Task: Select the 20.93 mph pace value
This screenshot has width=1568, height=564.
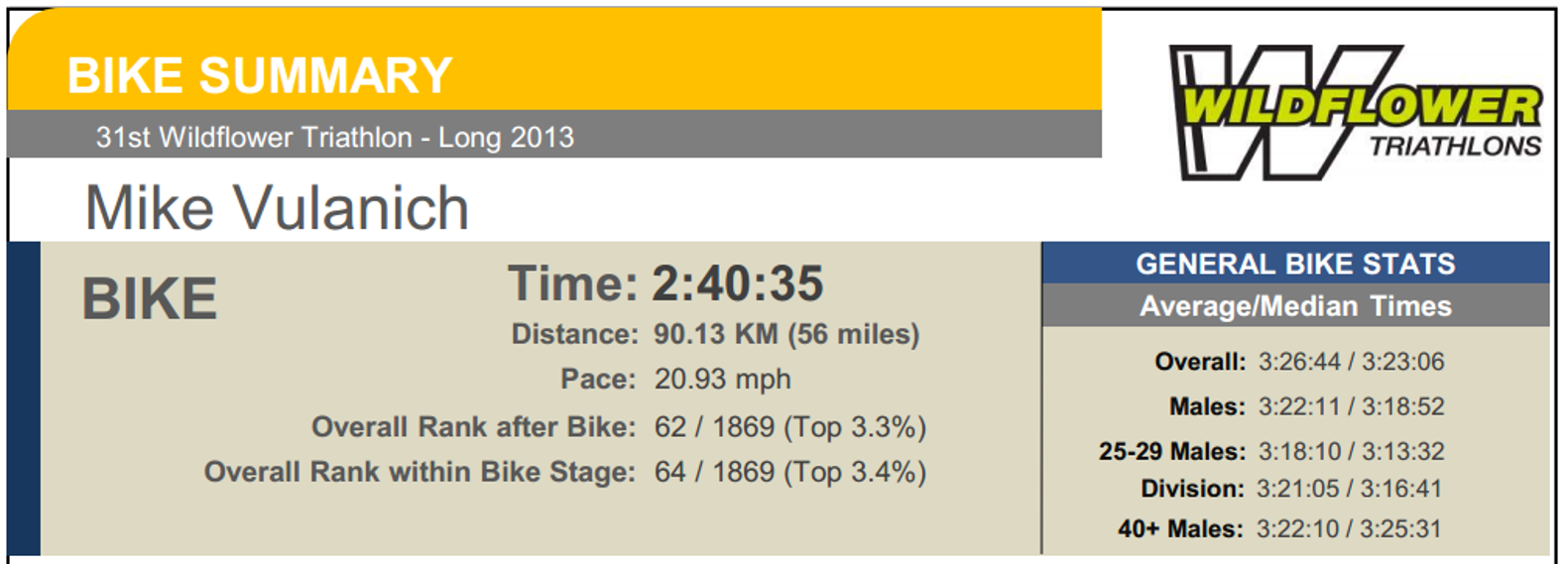Action: coord(722,379)
